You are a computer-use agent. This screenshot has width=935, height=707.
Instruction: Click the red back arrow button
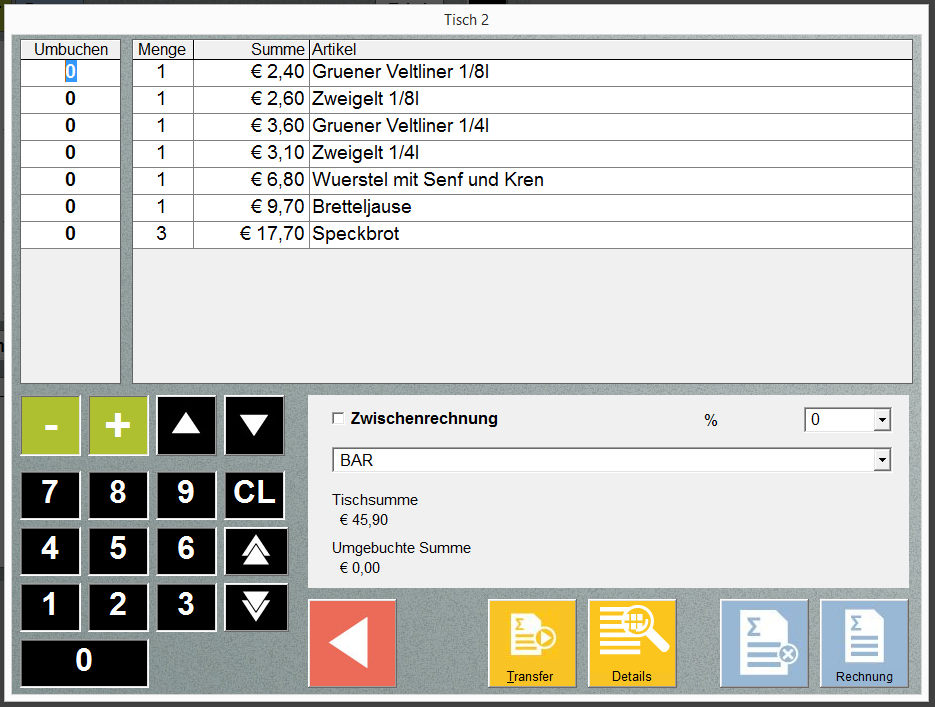pos(352,643)
